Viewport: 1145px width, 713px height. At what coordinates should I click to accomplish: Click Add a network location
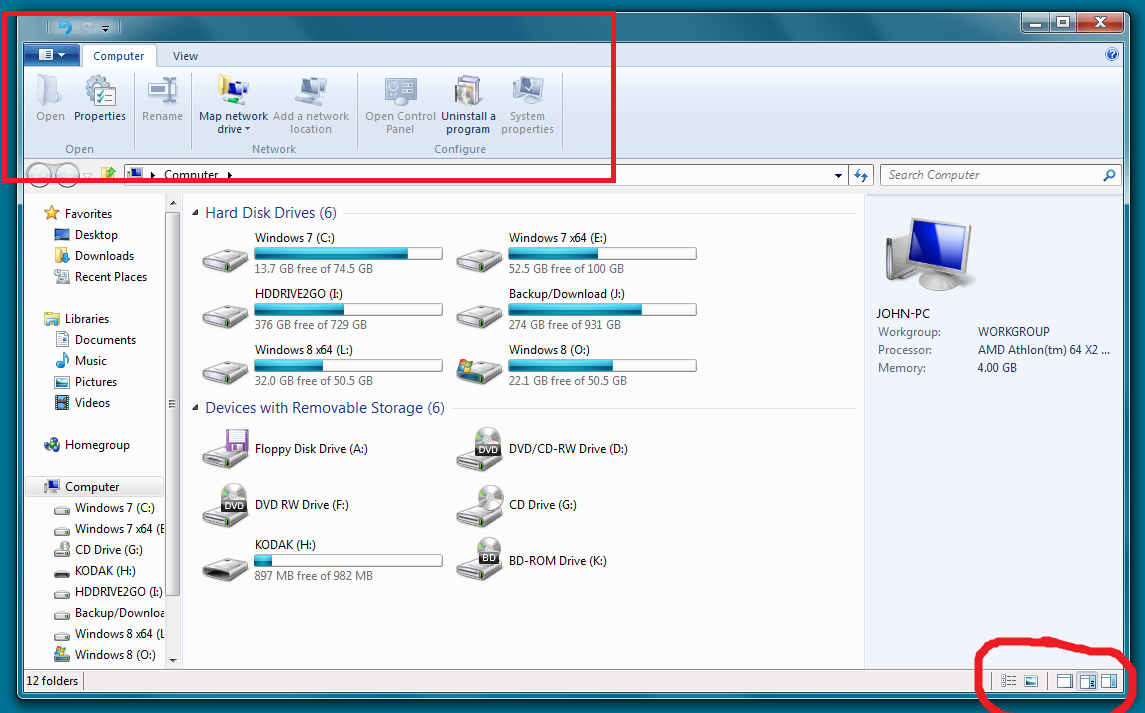click(311, 103)
